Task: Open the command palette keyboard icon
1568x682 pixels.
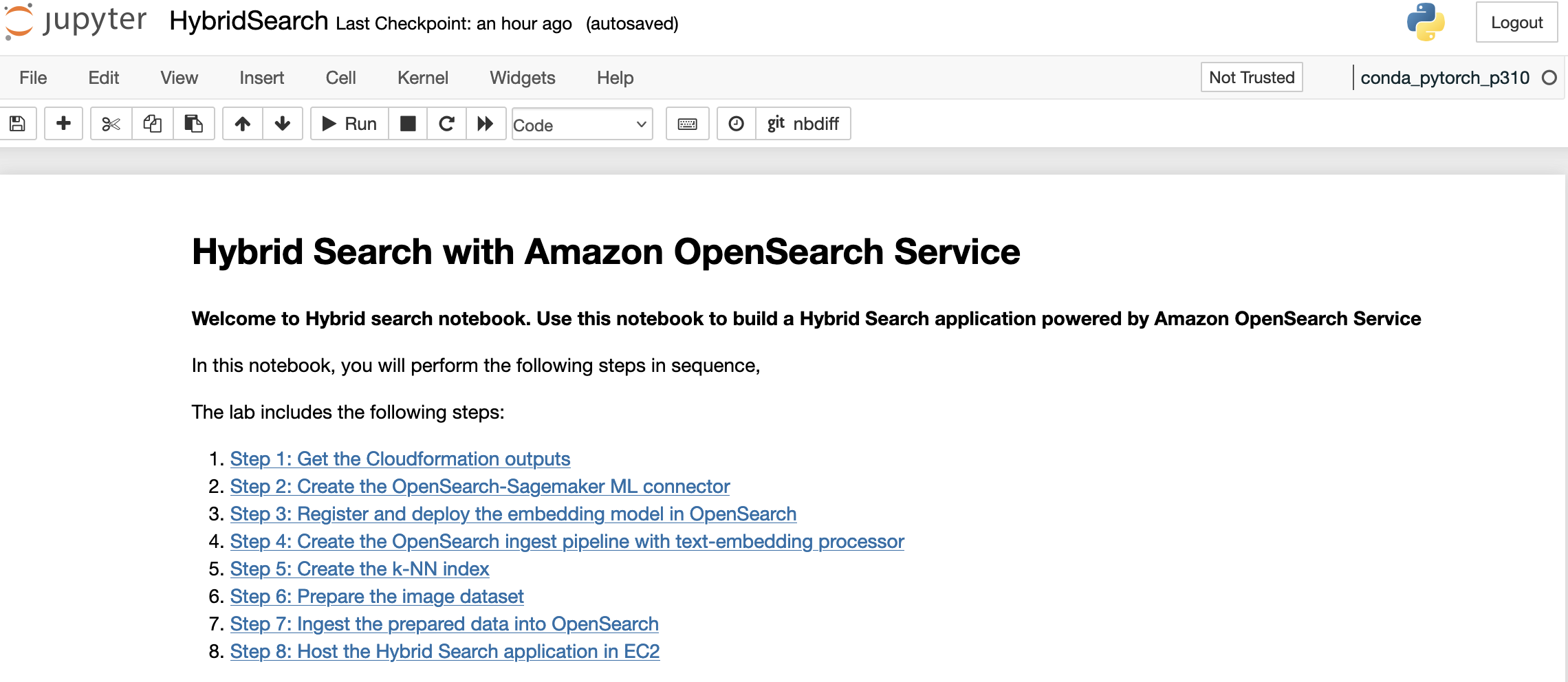Action: 686,124
